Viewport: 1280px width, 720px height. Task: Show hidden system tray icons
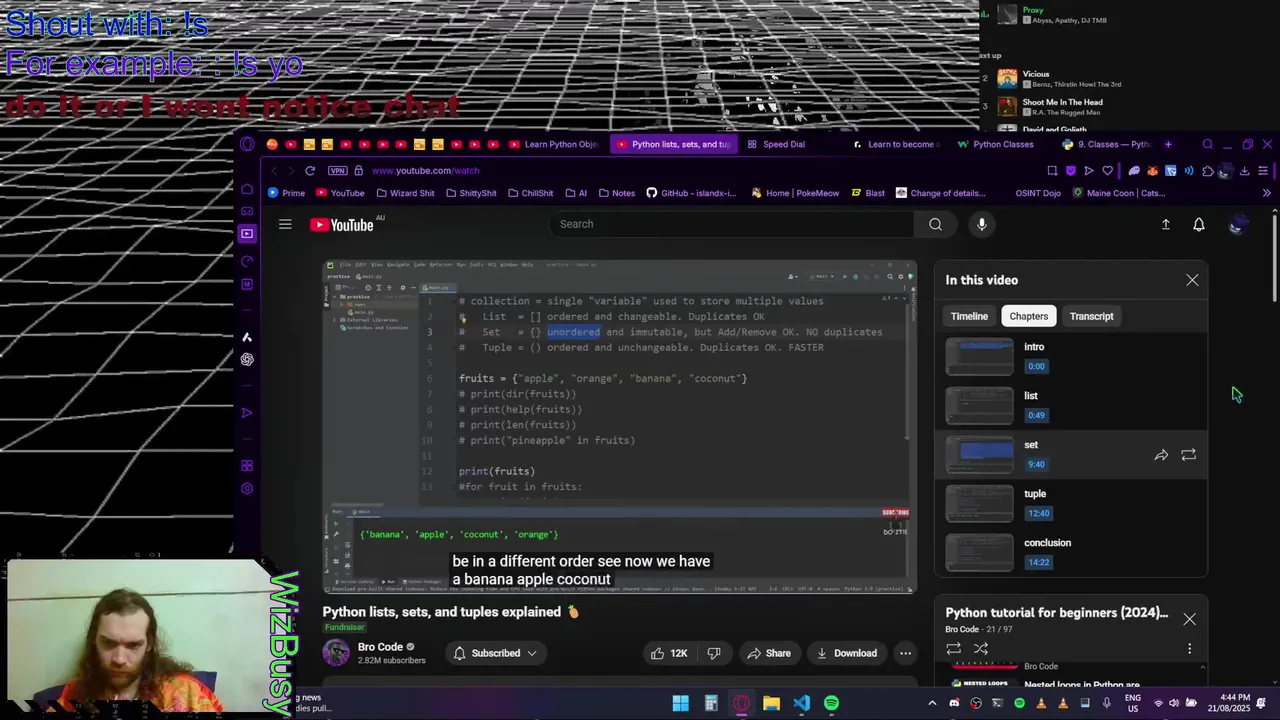(x=932, y=703)
